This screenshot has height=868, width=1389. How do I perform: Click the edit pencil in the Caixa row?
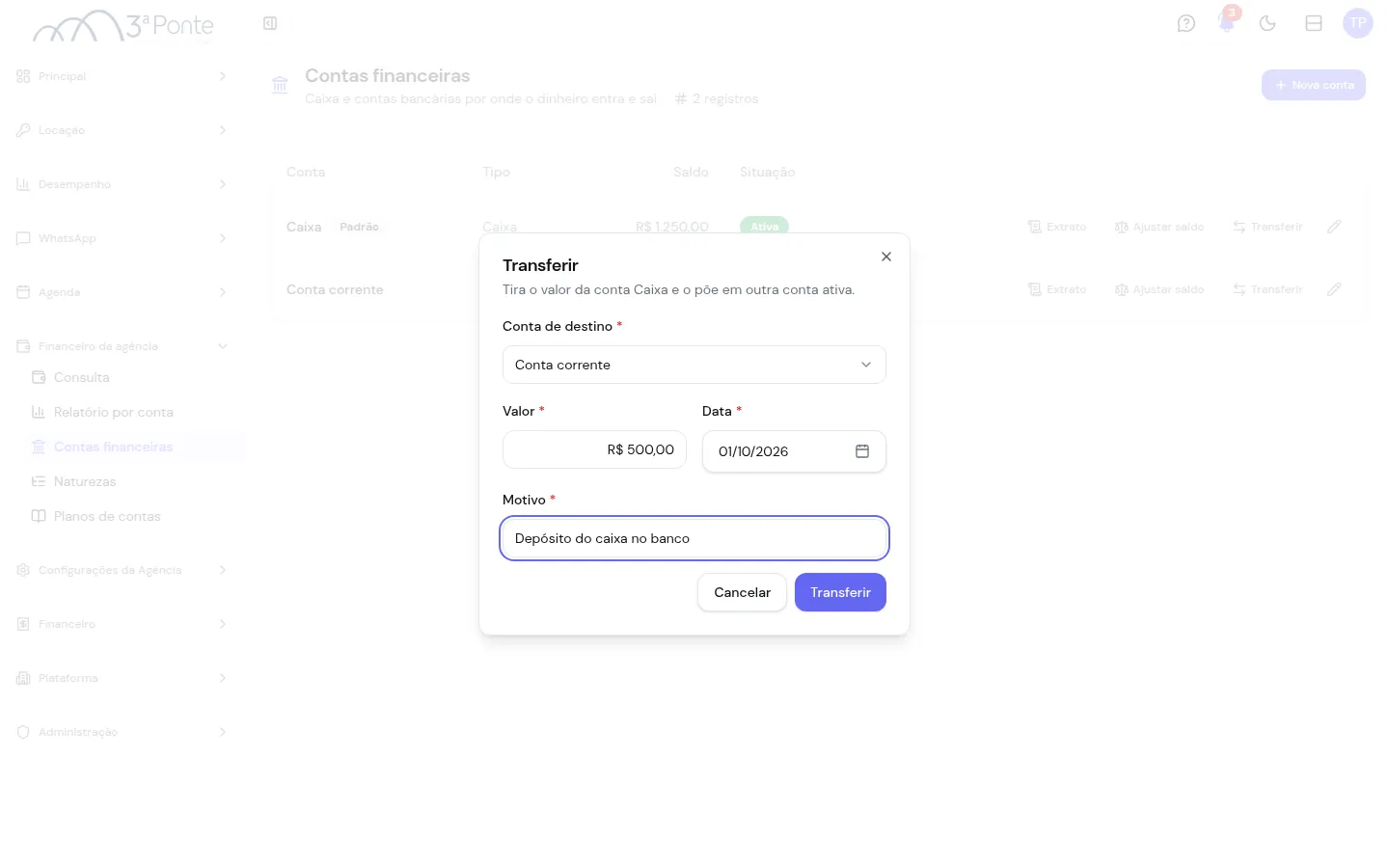(x=1334, y=227)
